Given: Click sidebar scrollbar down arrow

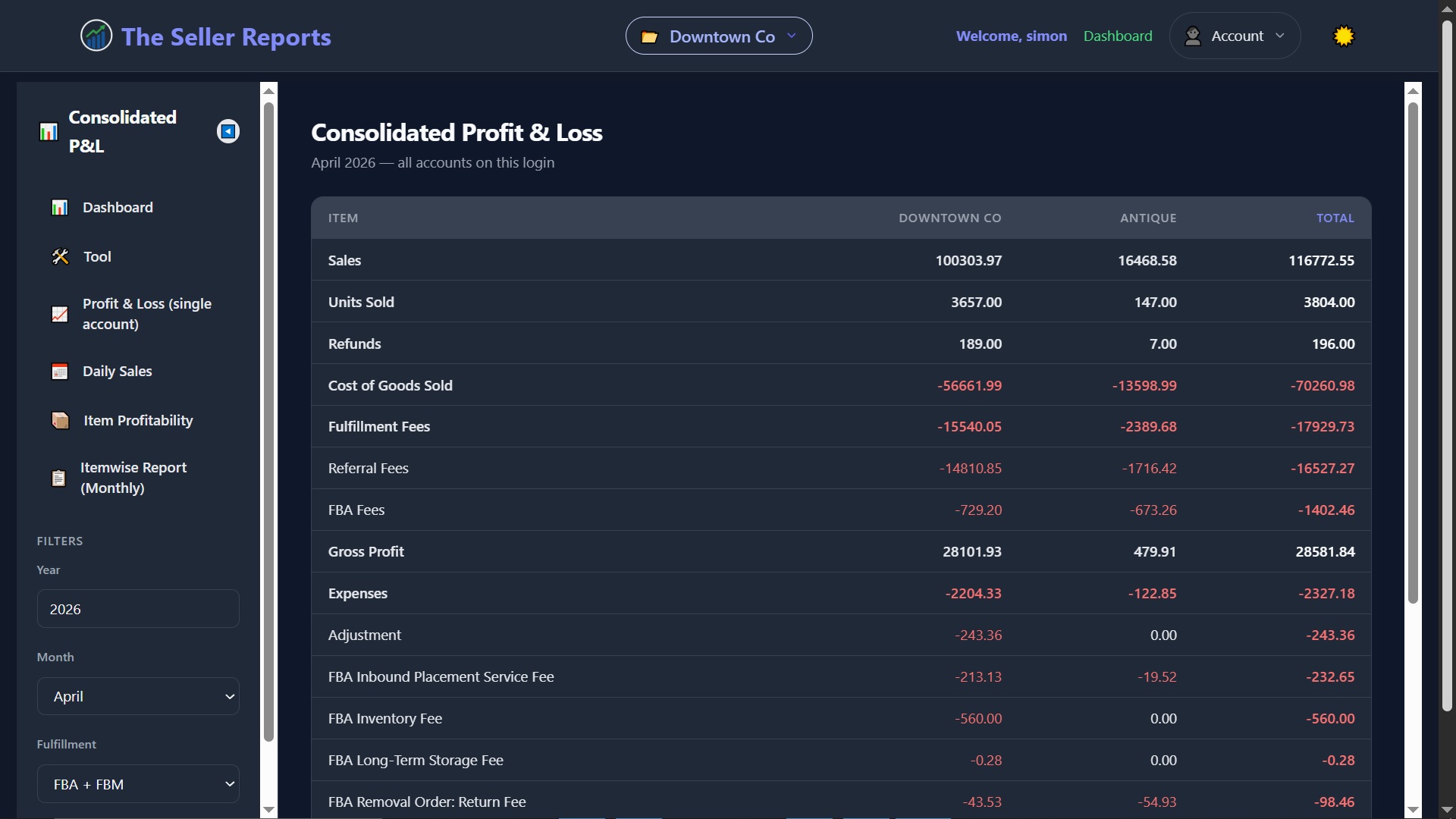Looking at the screenshot, I should click(268, 810).
